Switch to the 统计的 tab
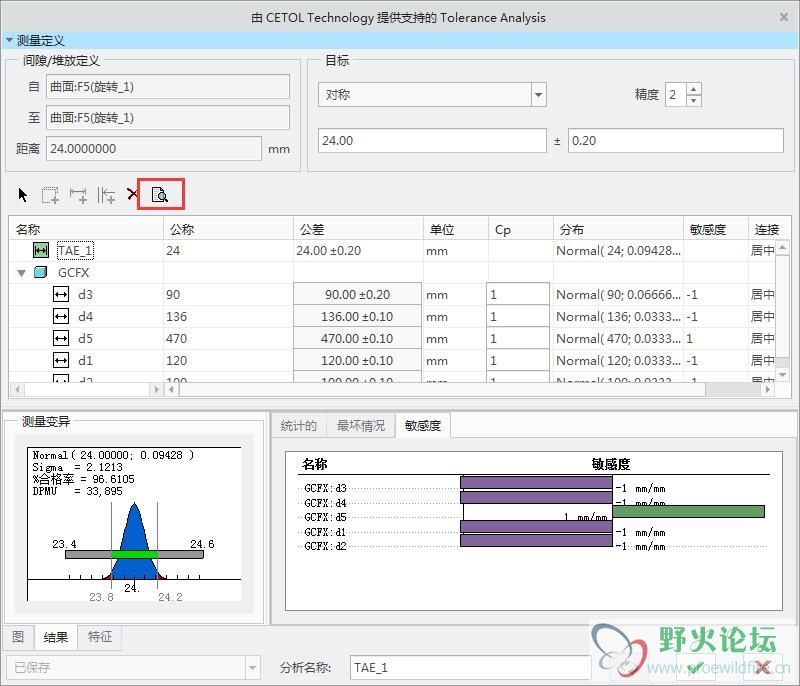 (298, 425)
